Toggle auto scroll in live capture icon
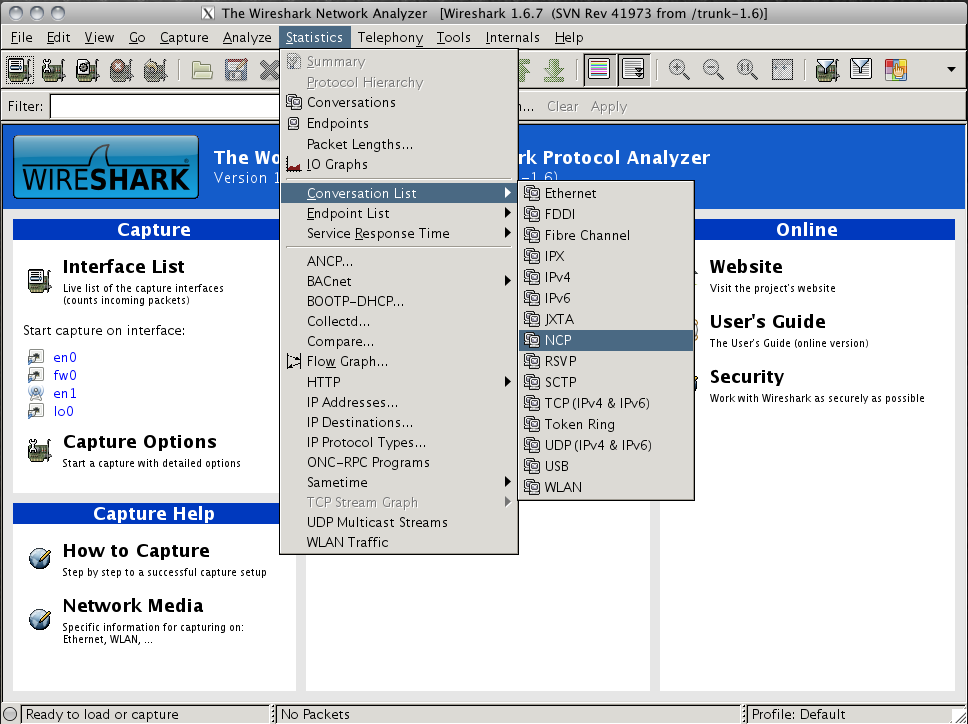 click(634, 70)
